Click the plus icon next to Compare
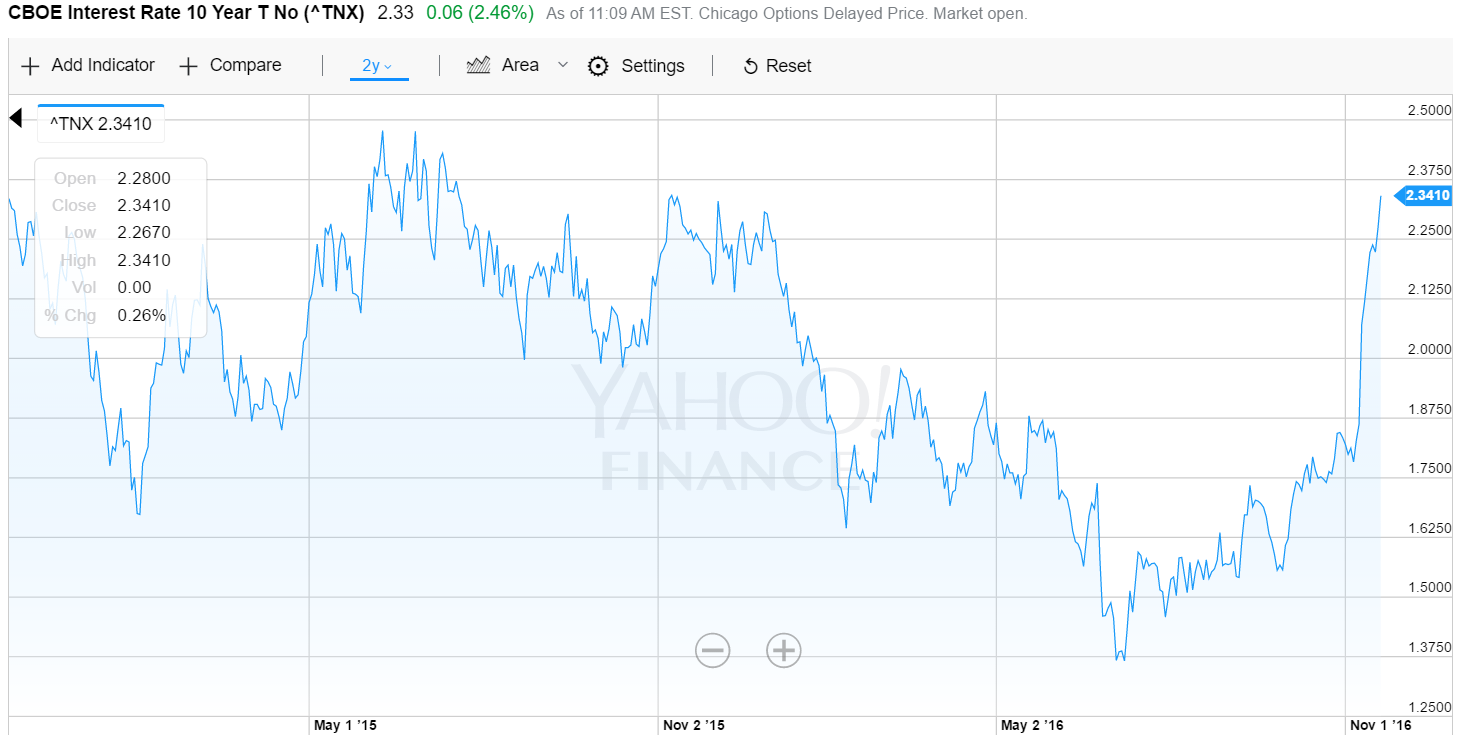Viewport: 1458px width, 736px height. point(188,66)
